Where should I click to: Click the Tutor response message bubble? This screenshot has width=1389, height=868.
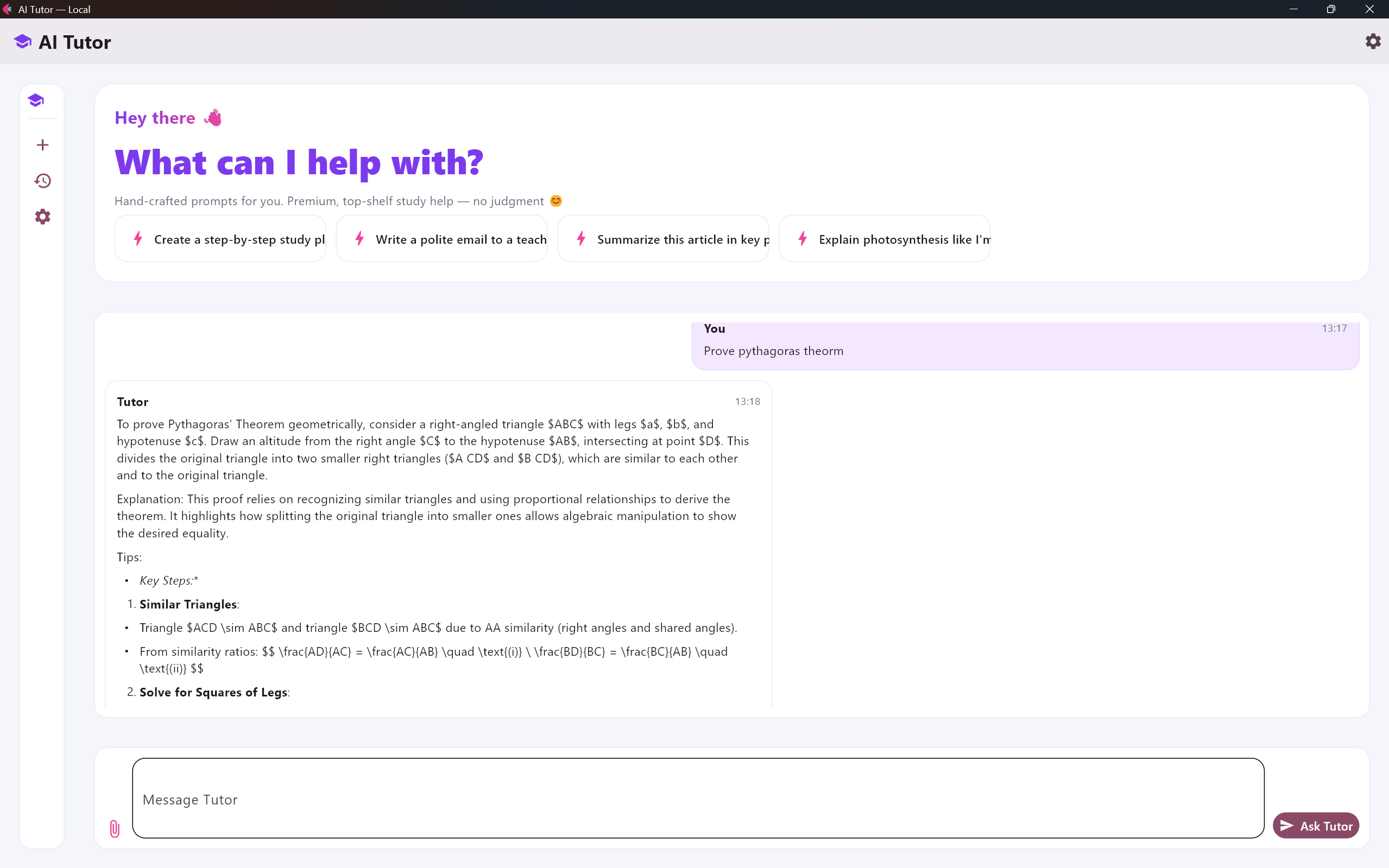tap(438, 517)
